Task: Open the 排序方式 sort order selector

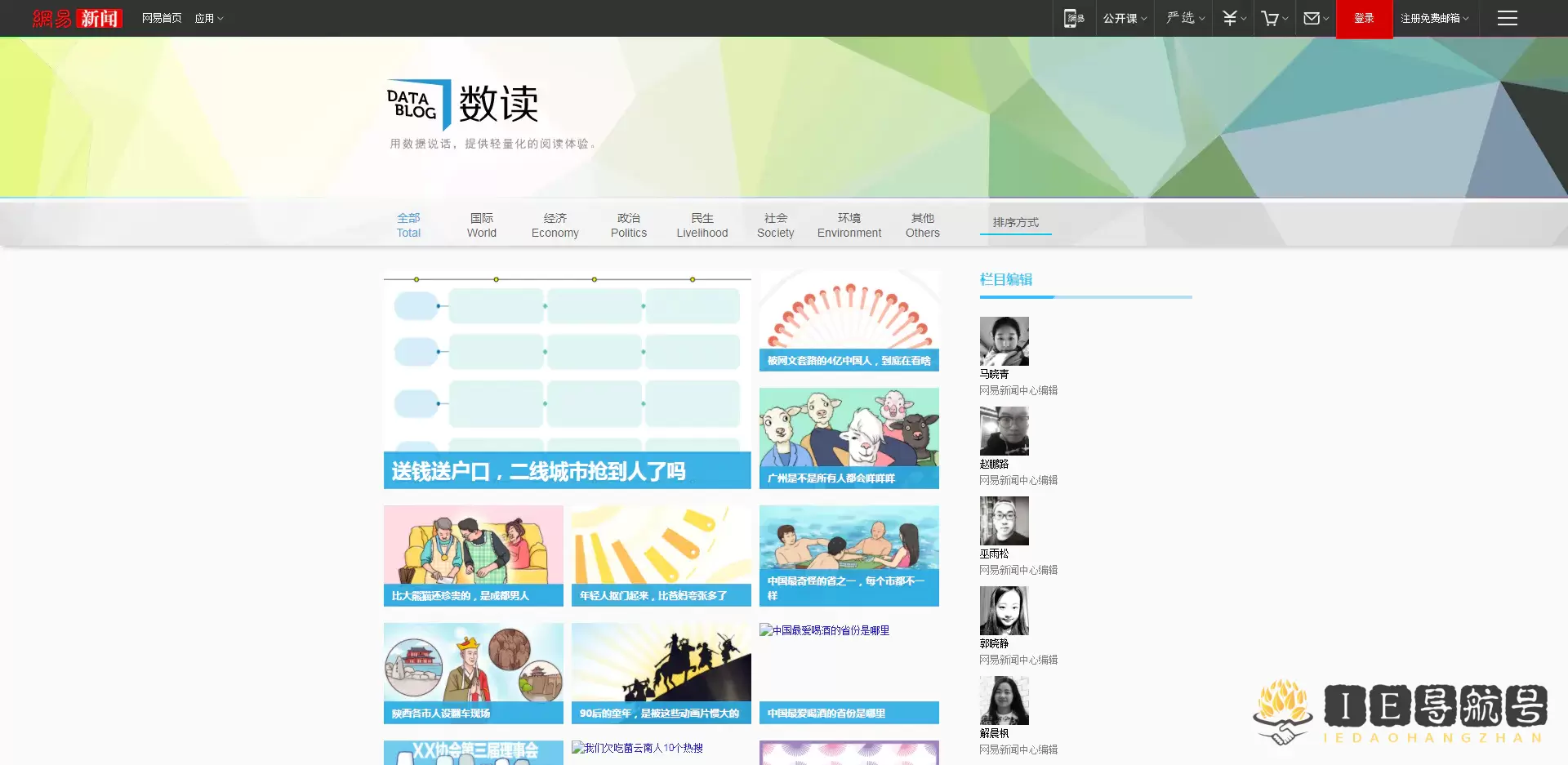Action: [1015, 222]
